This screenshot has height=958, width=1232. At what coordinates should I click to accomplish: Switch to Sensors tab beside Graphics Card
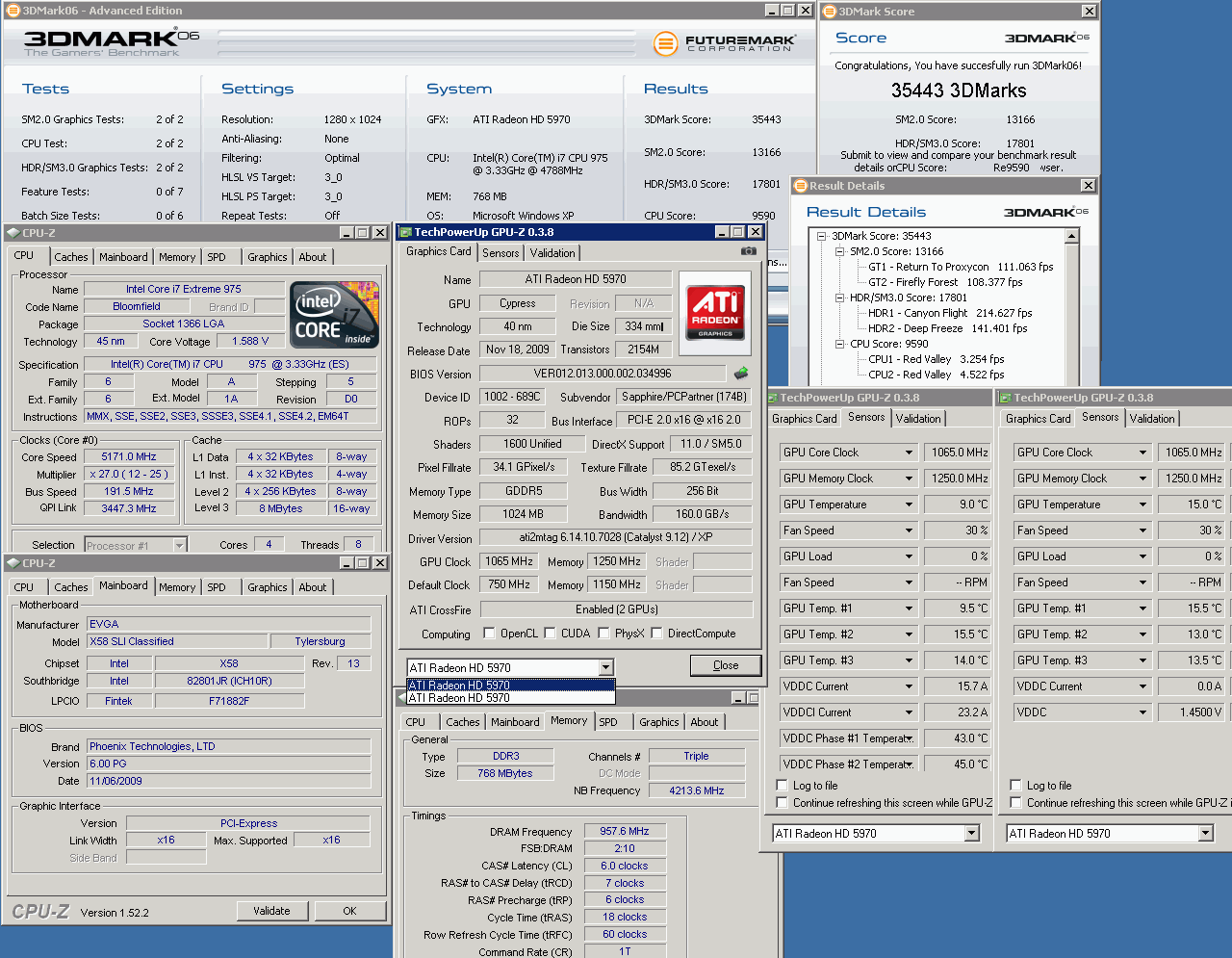(x=500, y=253)
